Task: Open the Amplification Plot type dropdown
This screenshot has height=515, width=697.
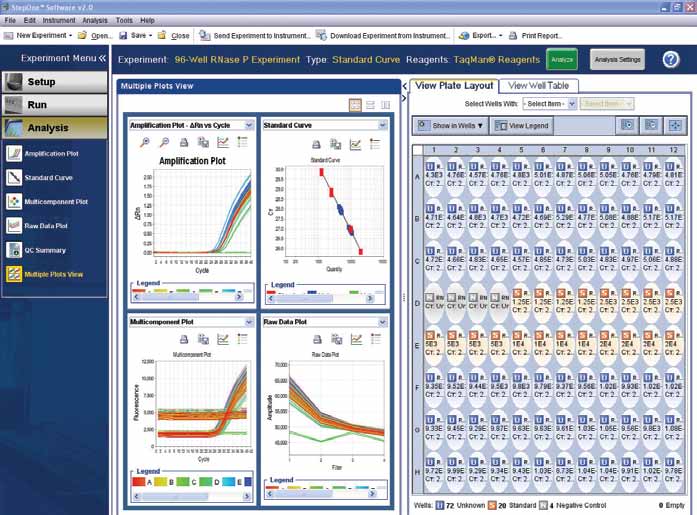Action: pos(250,125)
